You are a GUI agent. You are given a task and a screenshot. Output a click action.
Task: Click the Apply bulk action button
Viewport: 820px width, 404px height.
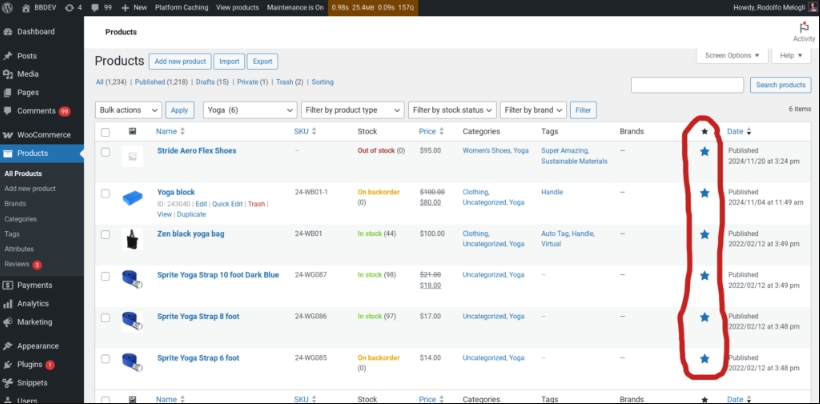point(179,110)
